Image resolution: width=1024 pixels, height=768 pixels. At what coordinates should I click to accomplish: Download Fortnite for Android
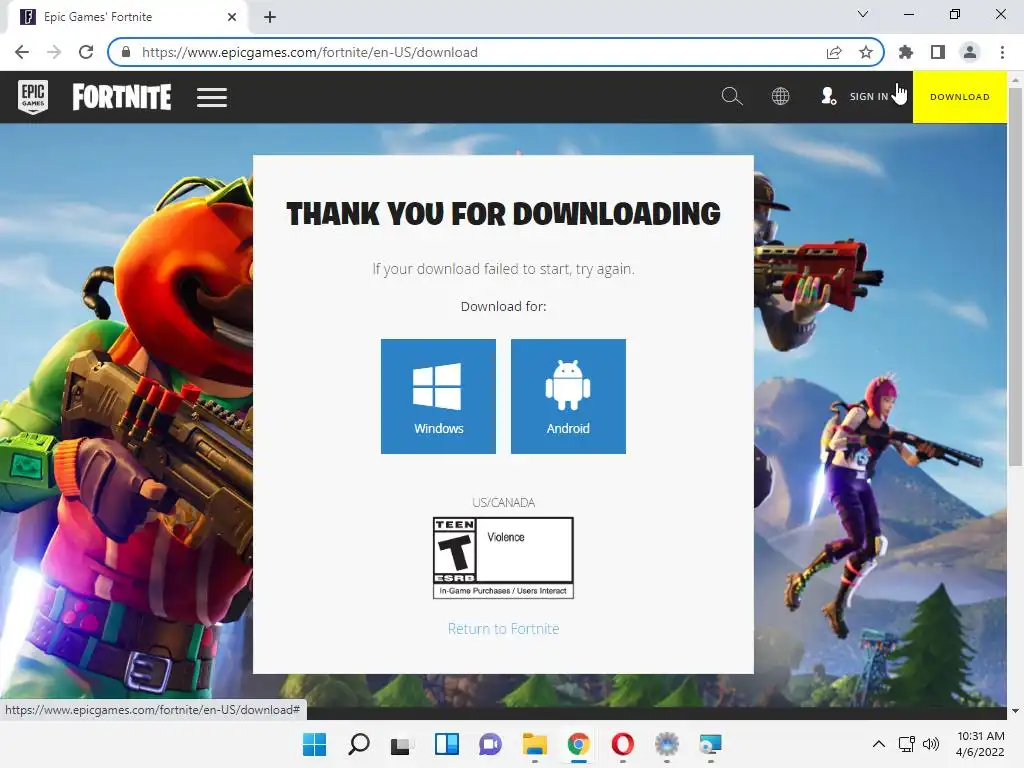[568, 396]
